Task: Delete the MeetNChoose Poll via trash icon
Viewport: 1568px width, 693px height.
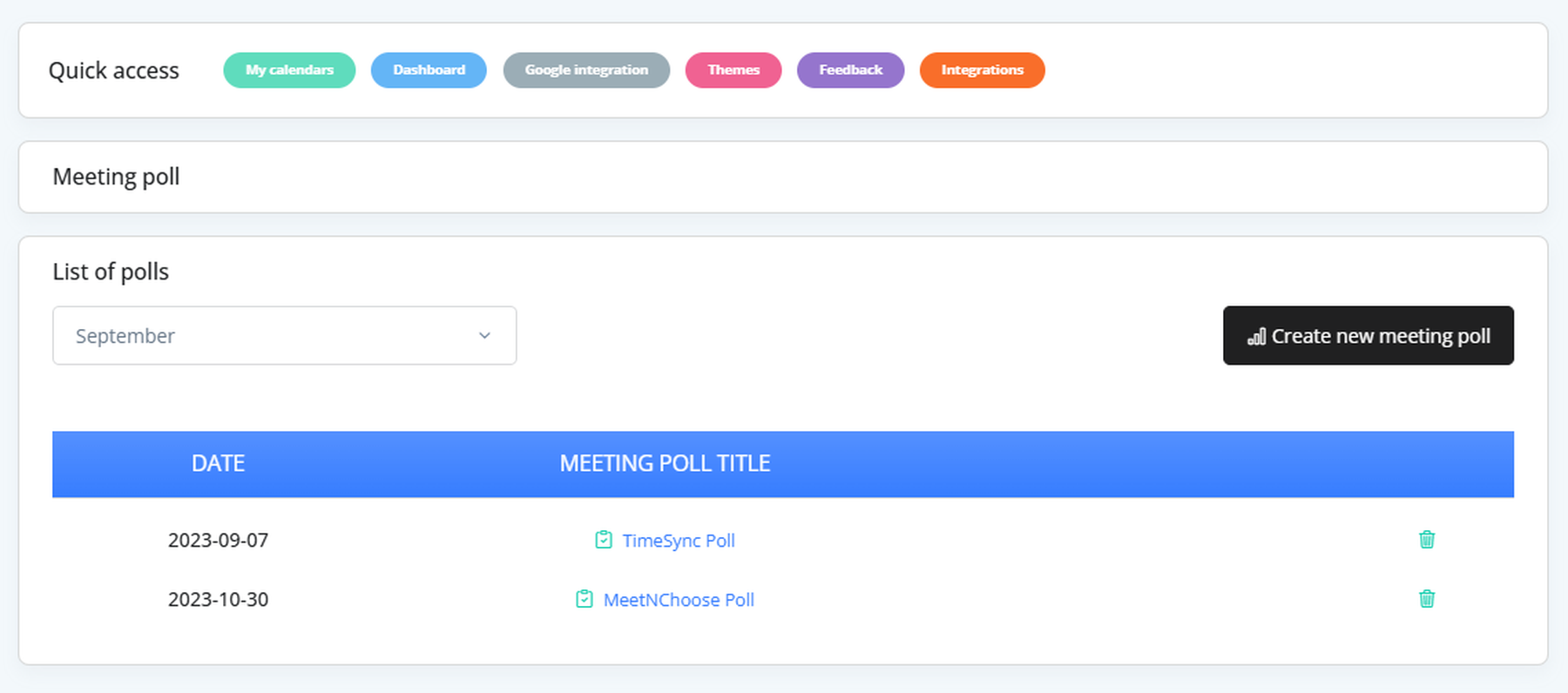Action: click(1426, 599)
